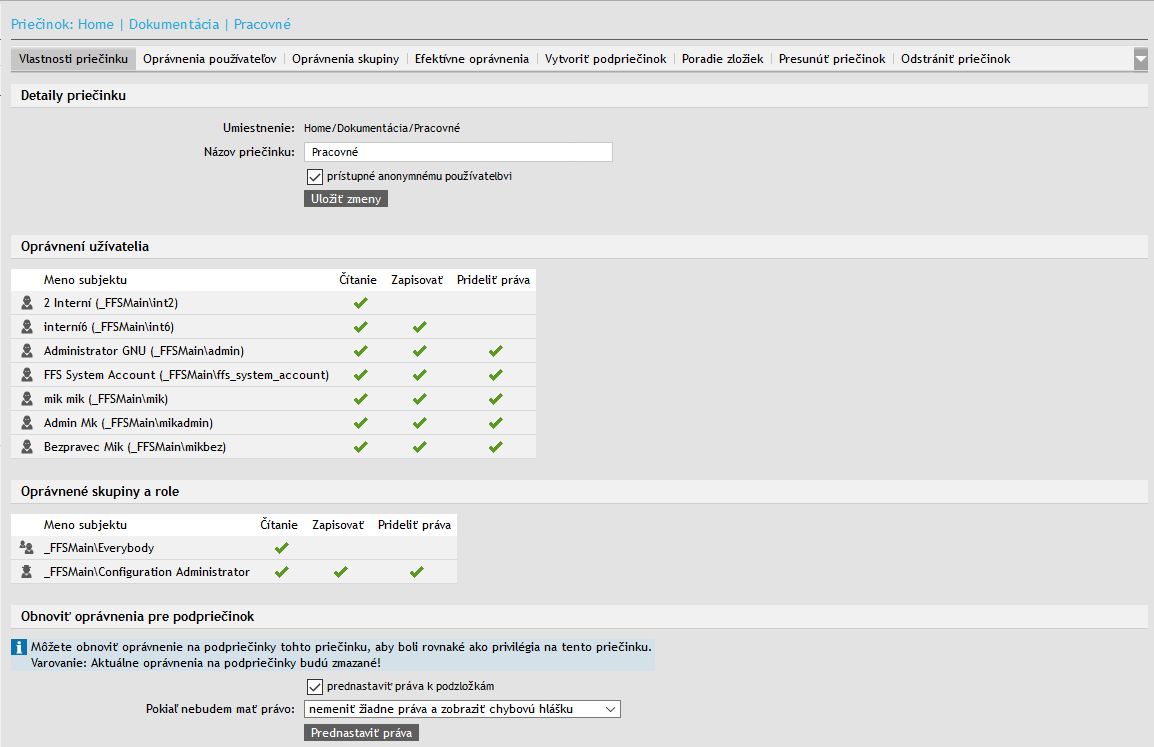Click the Prednastaviť práva button
This screenshot has height=747, width=1154.
pyautogui.click(x=361, y=733)
